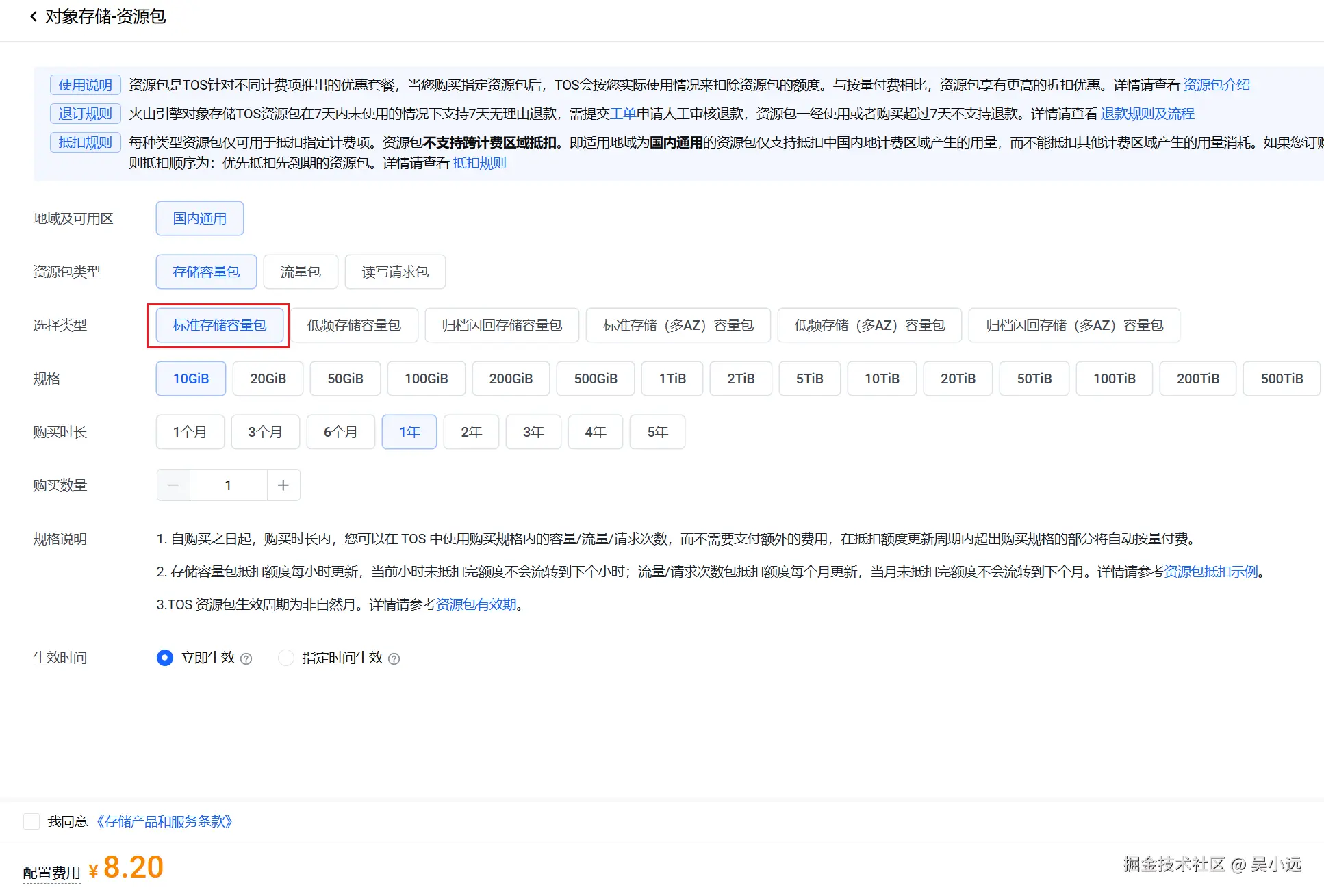Check the 我同意 agreement checkbox
Screen dimensions: 1324x896
(x=31, y=821)
